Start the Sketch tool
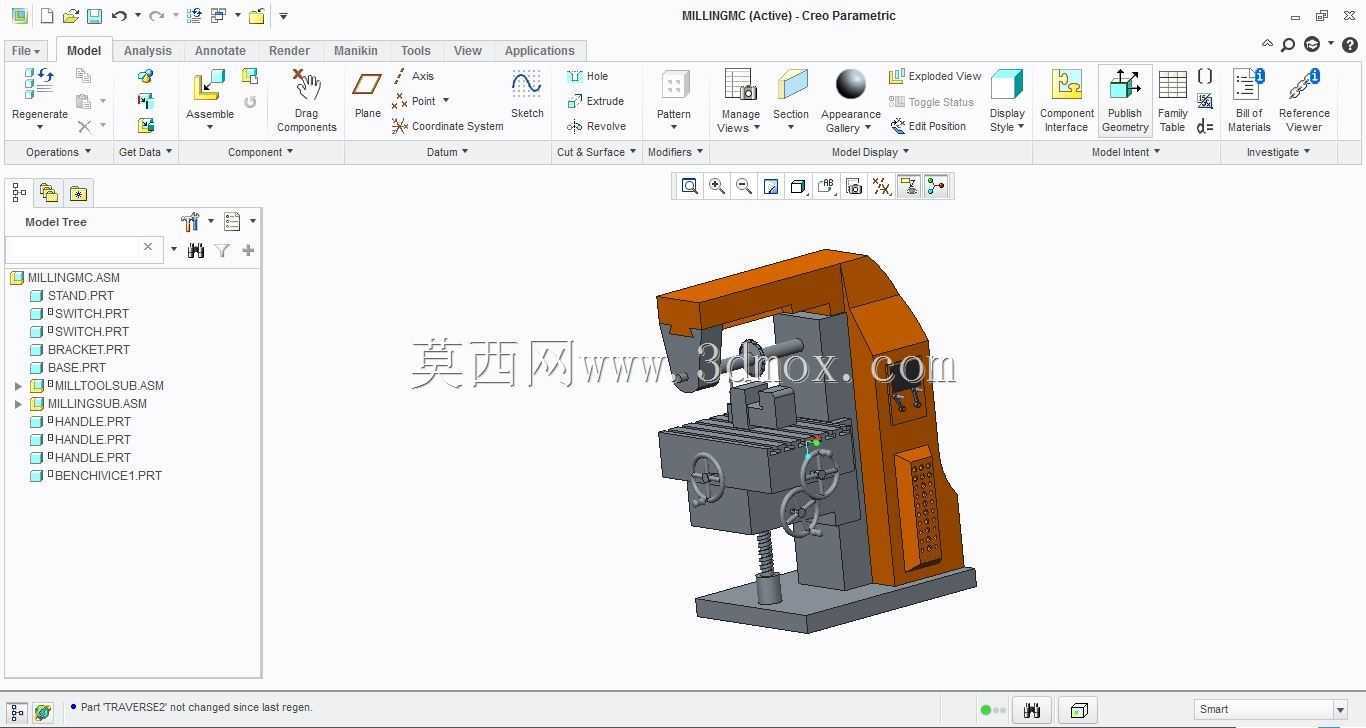This screenshot has width=1366, height=728. [x=527, y=94]
